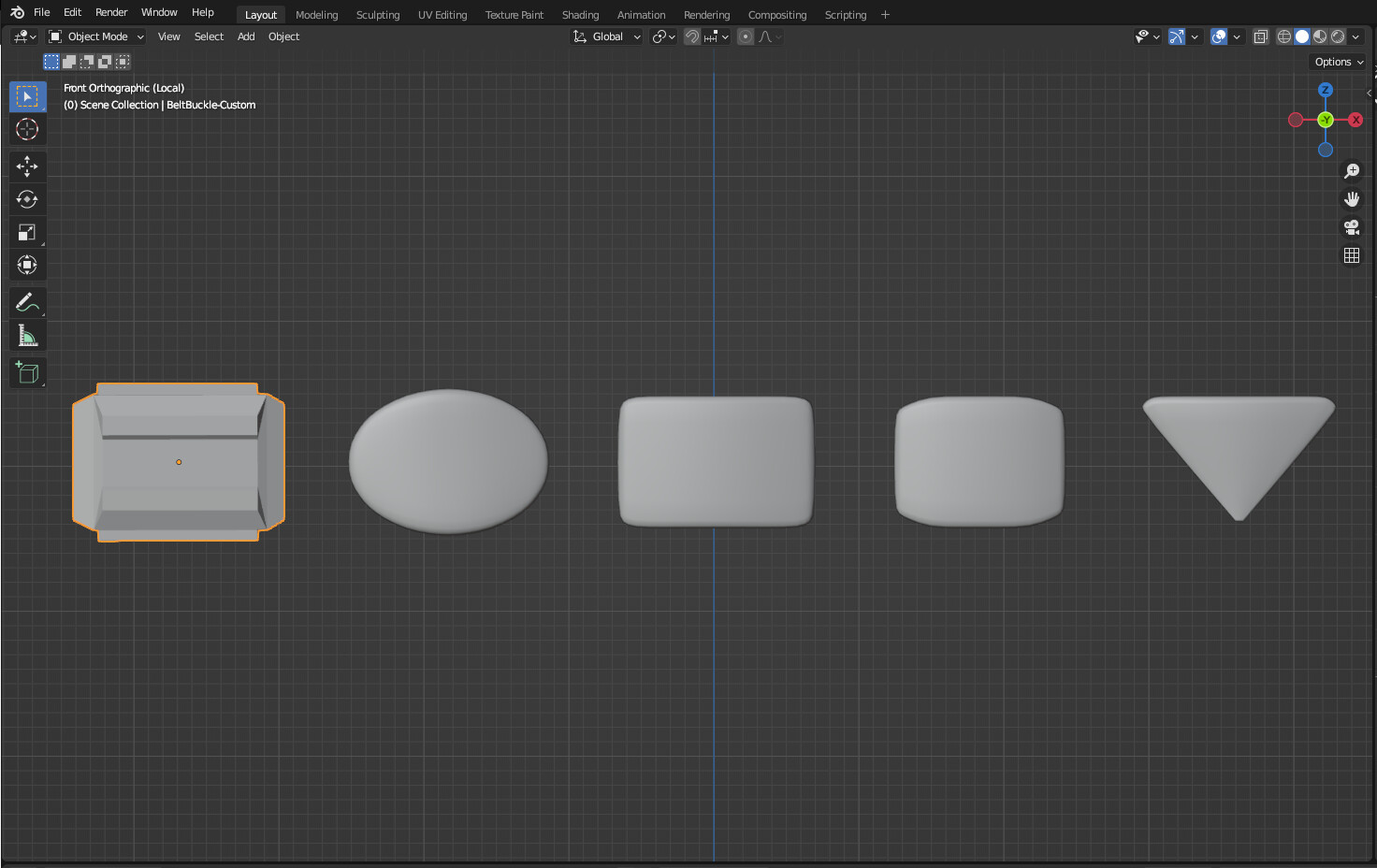Viewport: 1377px width, 868px height.
Task: Open the pivot point dropdown
Action: click(x=663, y=36)
